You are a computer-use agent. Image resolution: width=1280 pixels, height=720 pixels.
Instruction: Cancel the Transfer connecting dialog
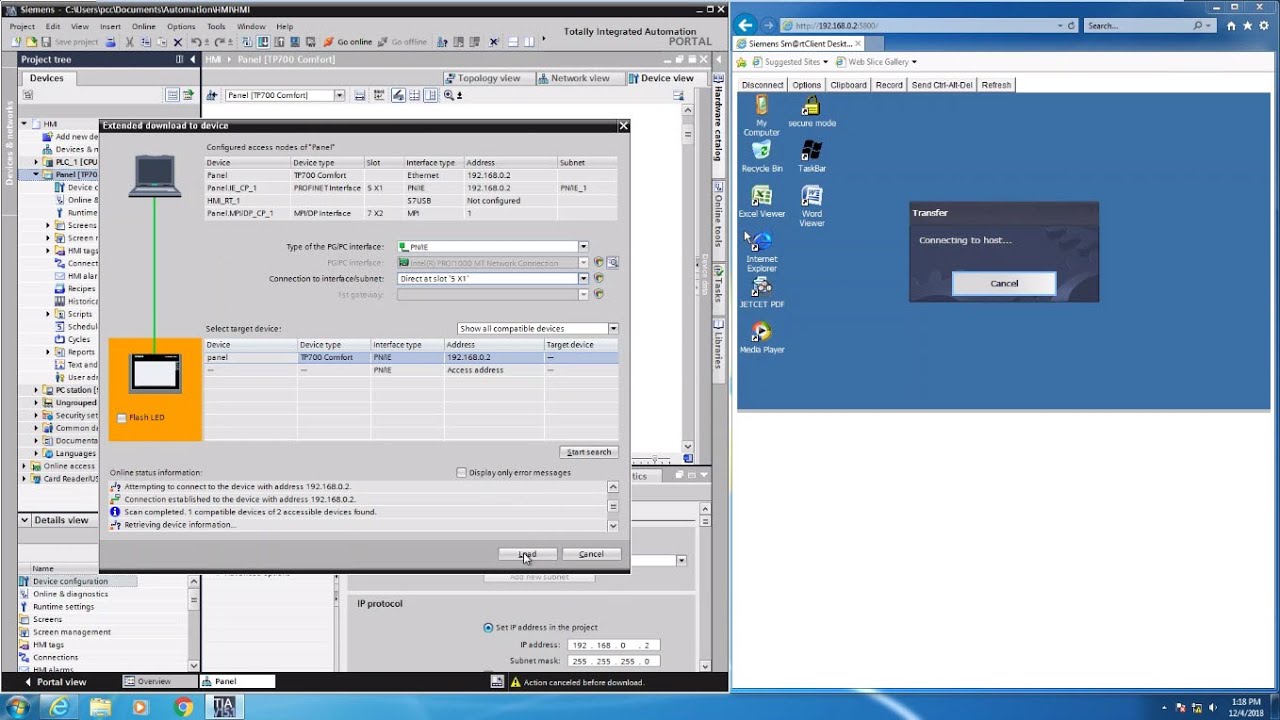[x=1004, y=283]
